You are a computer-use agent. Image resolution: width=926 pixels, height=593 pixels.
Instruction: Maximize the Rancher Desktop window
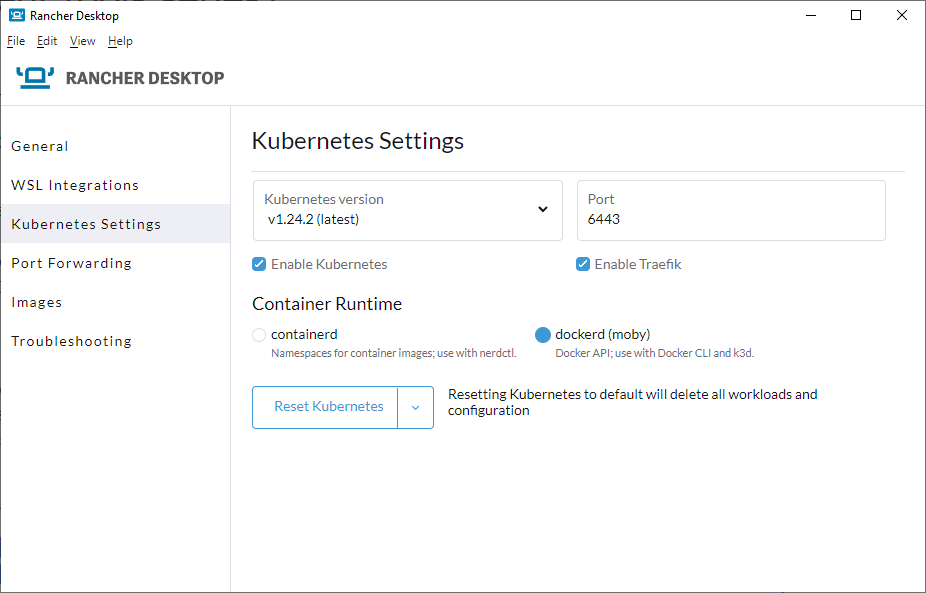click(x=856, y=15)
